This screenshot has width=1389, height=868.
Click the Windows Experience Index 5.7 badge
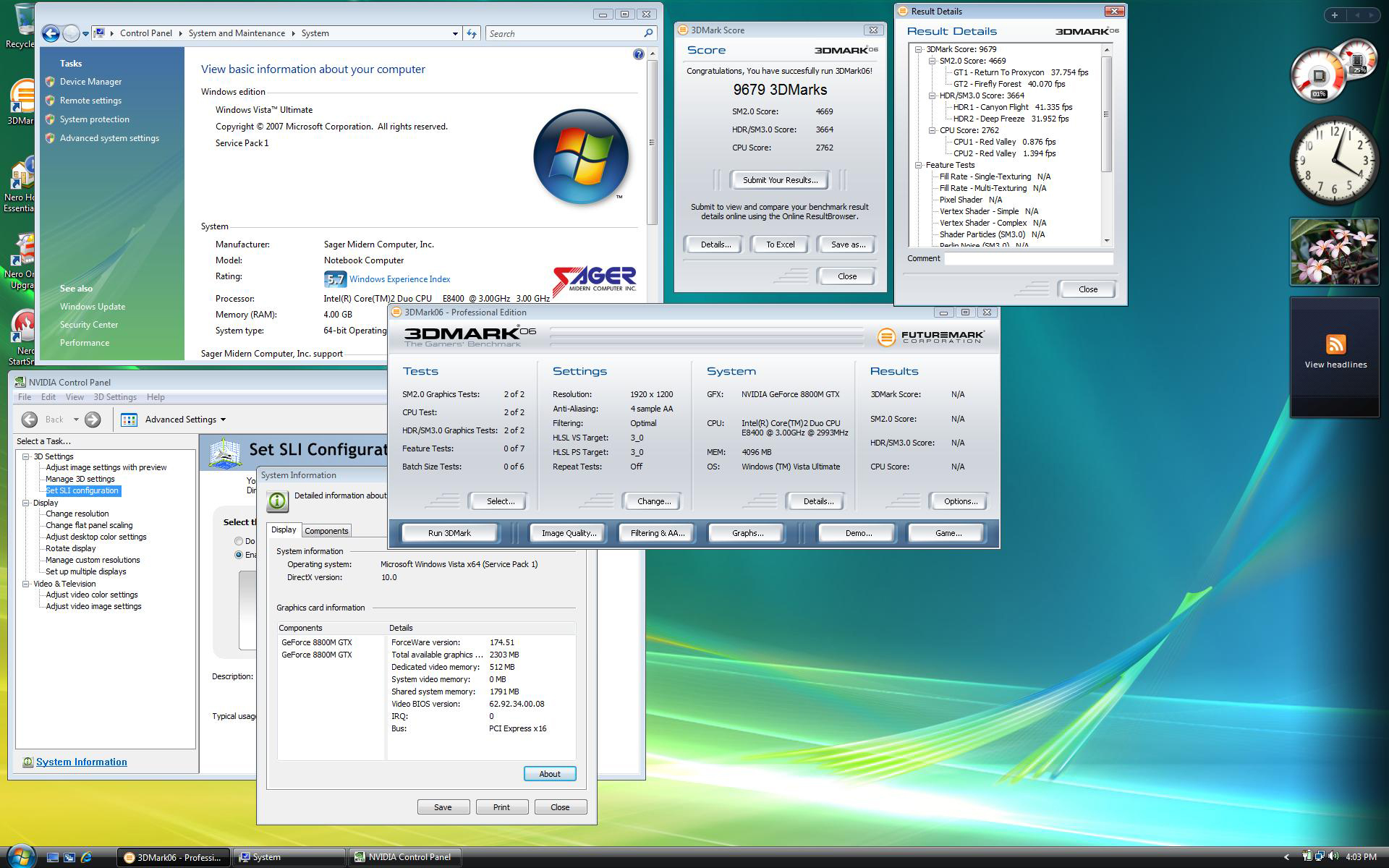coord(335,279)
